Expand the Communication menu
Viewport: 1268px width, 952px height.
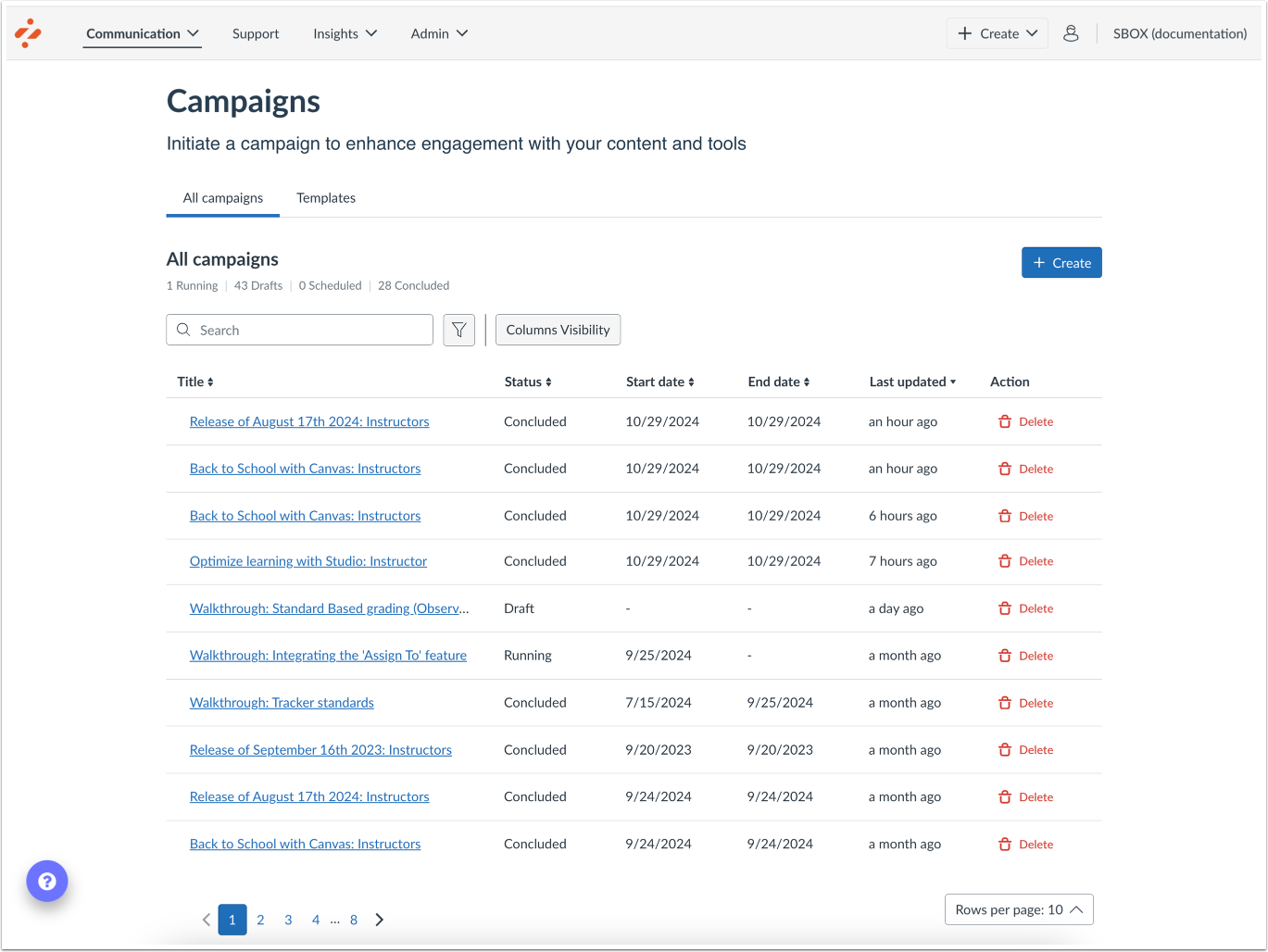point(142,33)
